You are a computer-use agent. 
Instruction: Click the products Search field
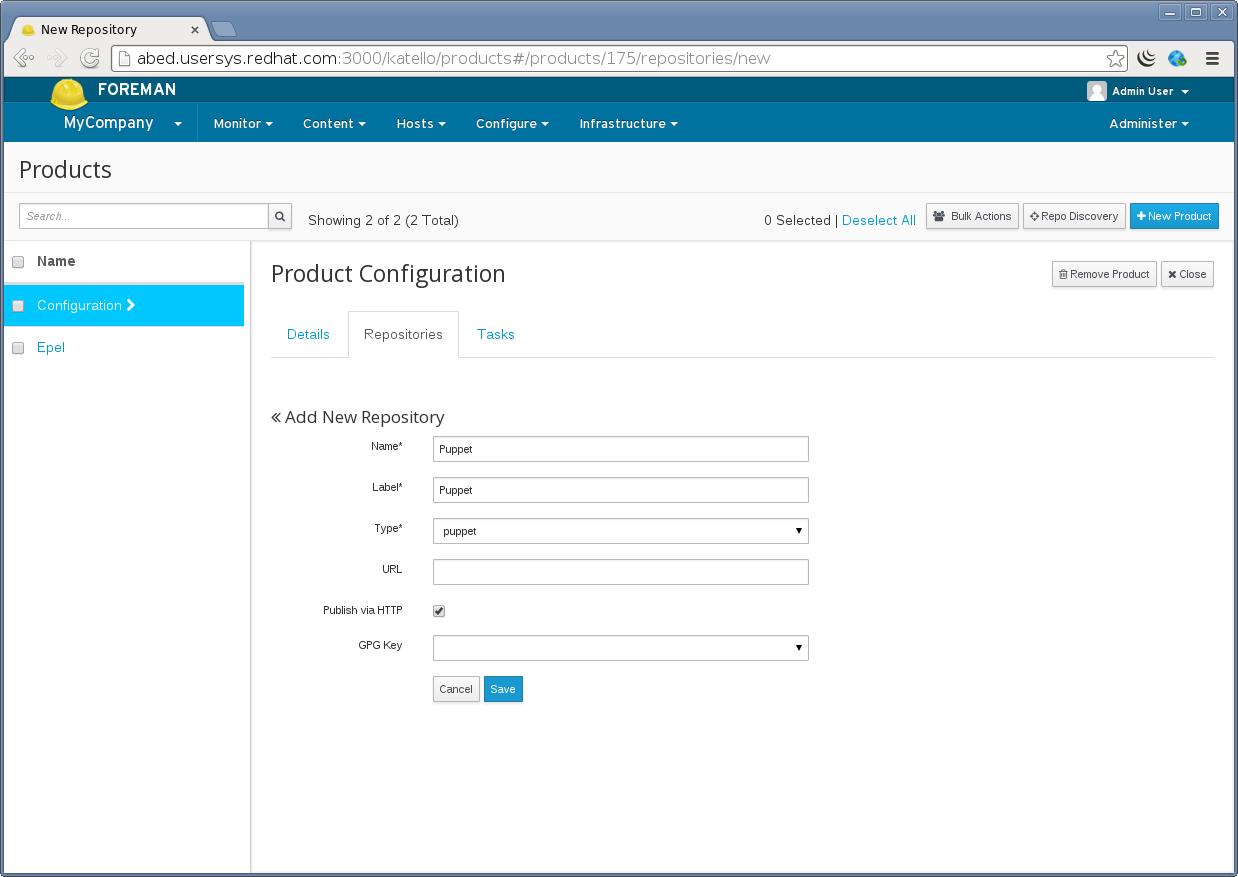[x=144, y=216]
